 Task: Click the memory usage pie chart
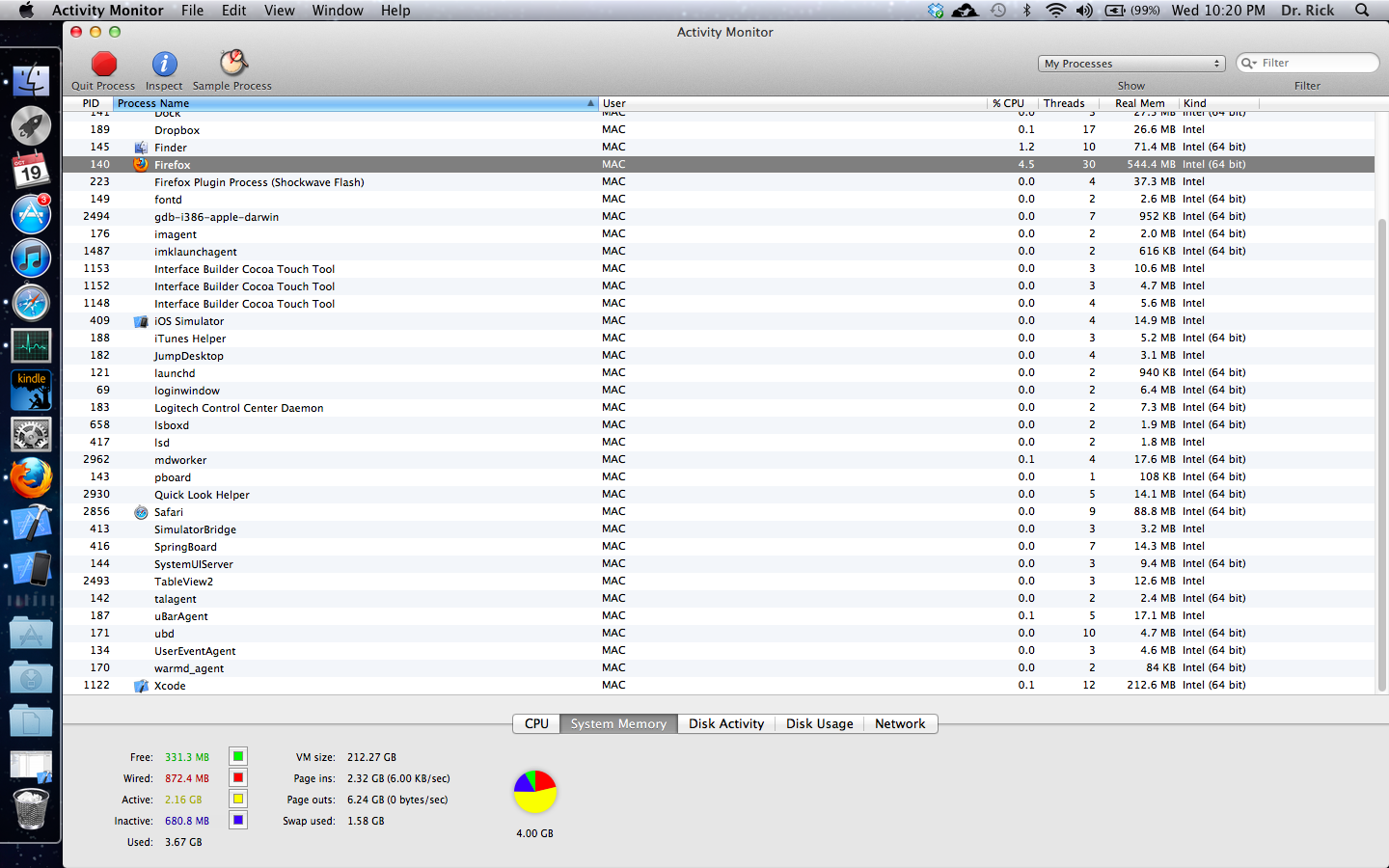[x=535, y=792]
